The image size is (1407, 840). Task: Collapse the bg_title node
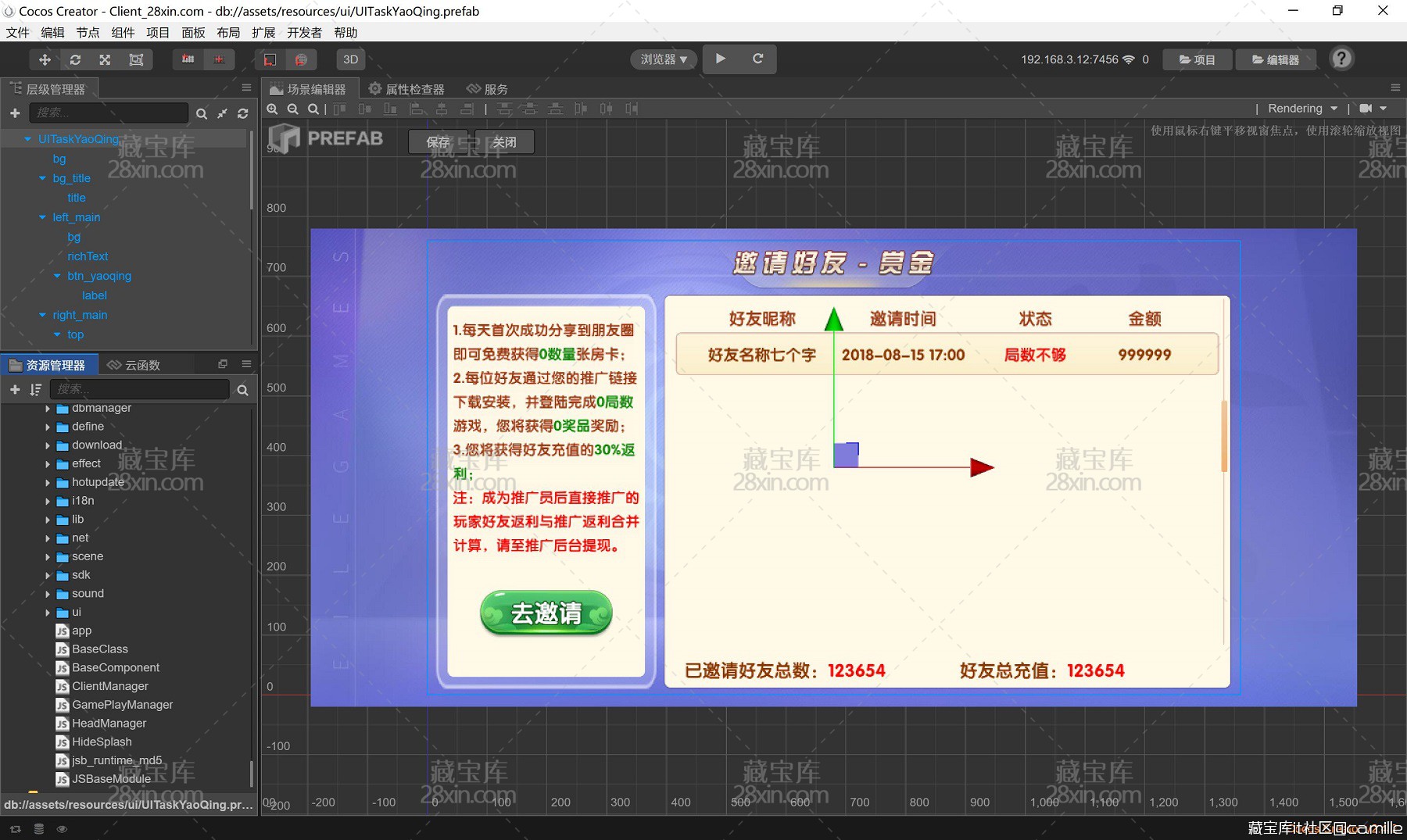(42, 178)
